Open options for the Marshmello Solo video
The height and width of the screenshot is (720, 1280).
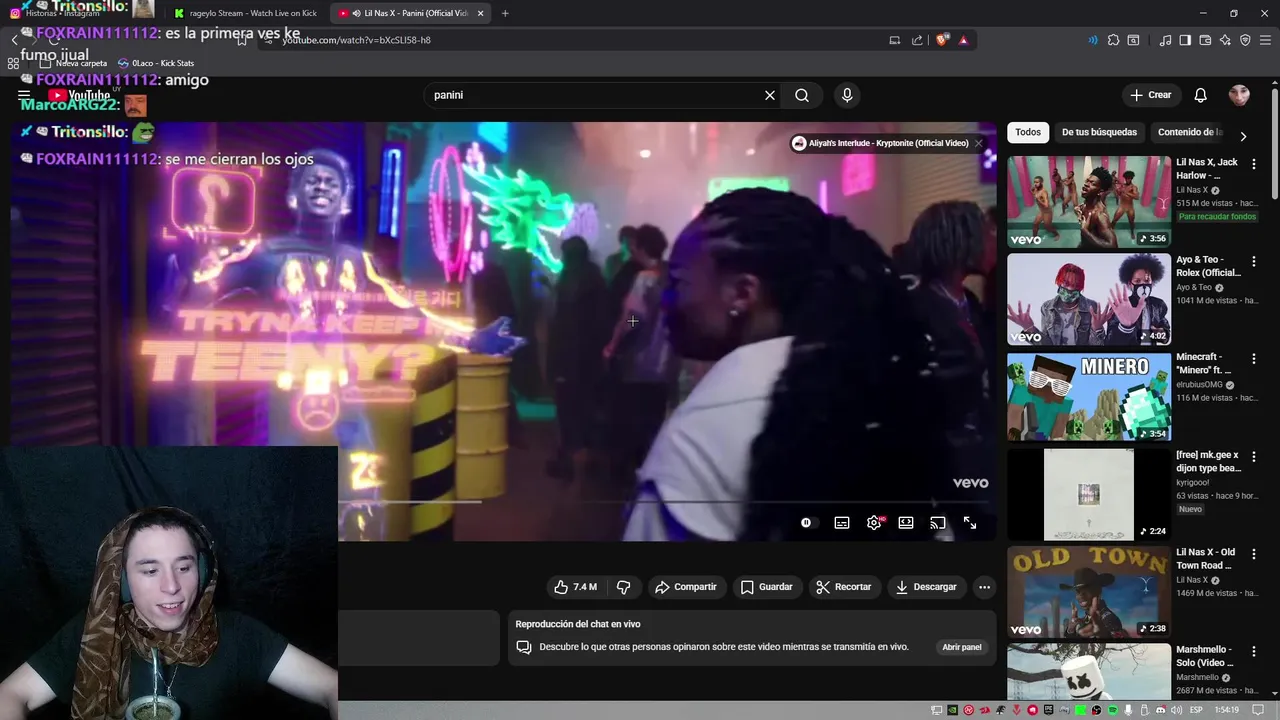pyautogui.click(x=1254, y=651)
